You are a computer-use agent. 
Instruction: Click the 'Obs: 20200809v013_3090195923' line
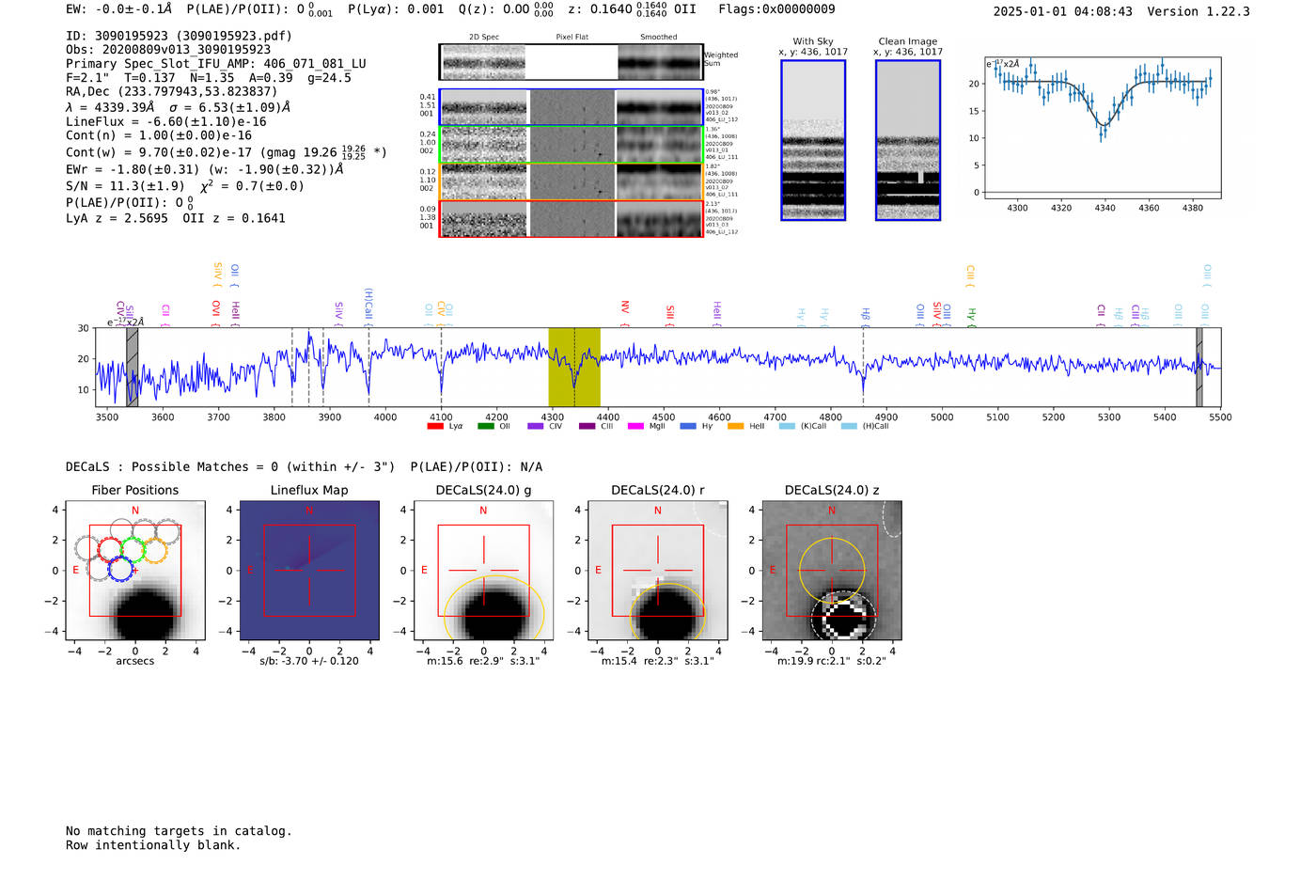pyautogui.click(x=168, y=50)
